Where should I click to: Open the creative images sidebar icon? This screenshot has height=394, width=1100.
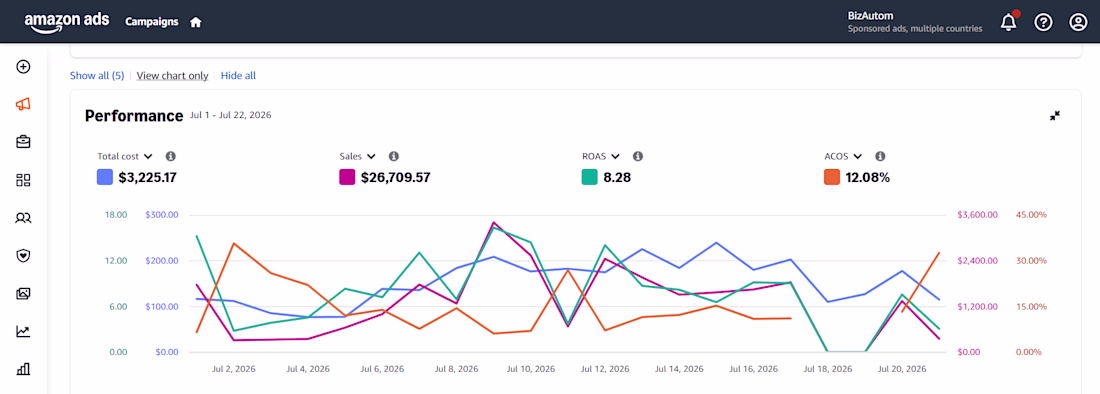[x=23, y=294]
